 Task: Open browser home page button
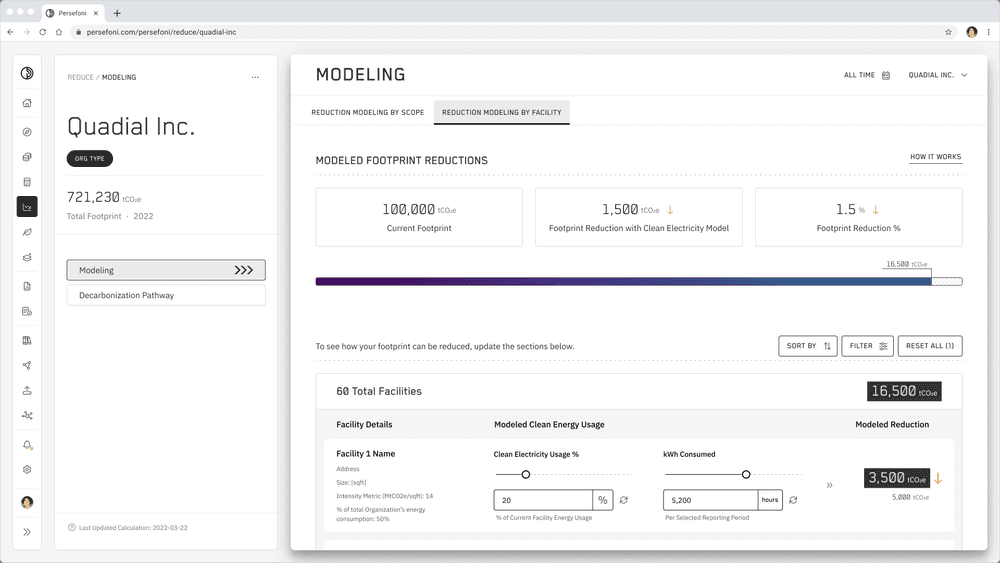tap(59, 32)
